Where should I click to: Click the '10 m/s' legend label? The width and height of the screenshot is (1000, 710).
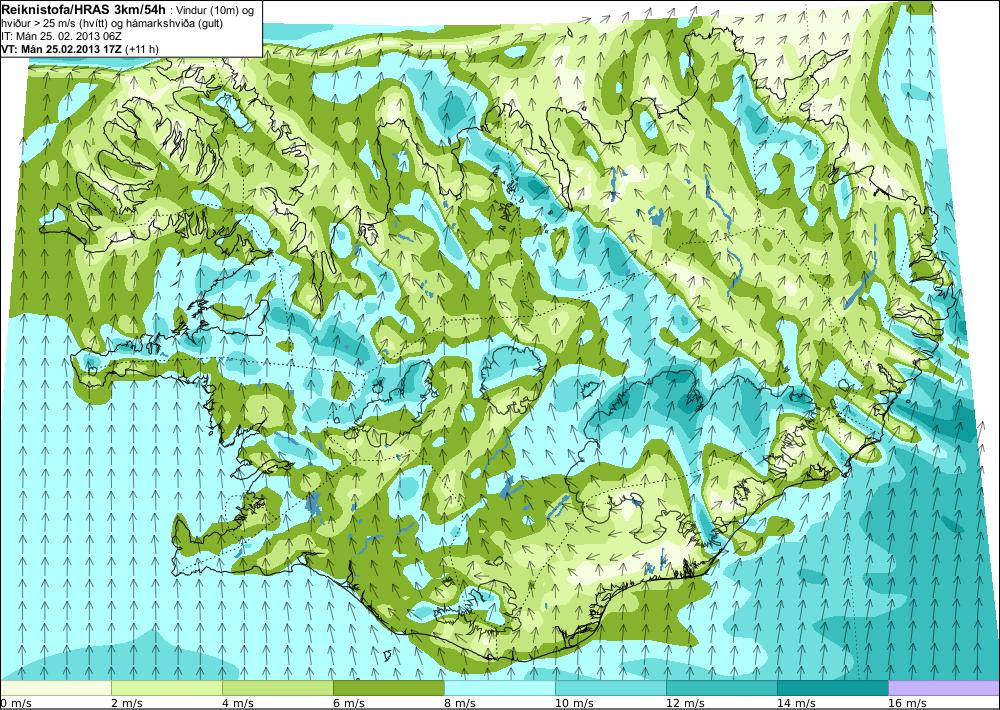[x=574, y=703]
